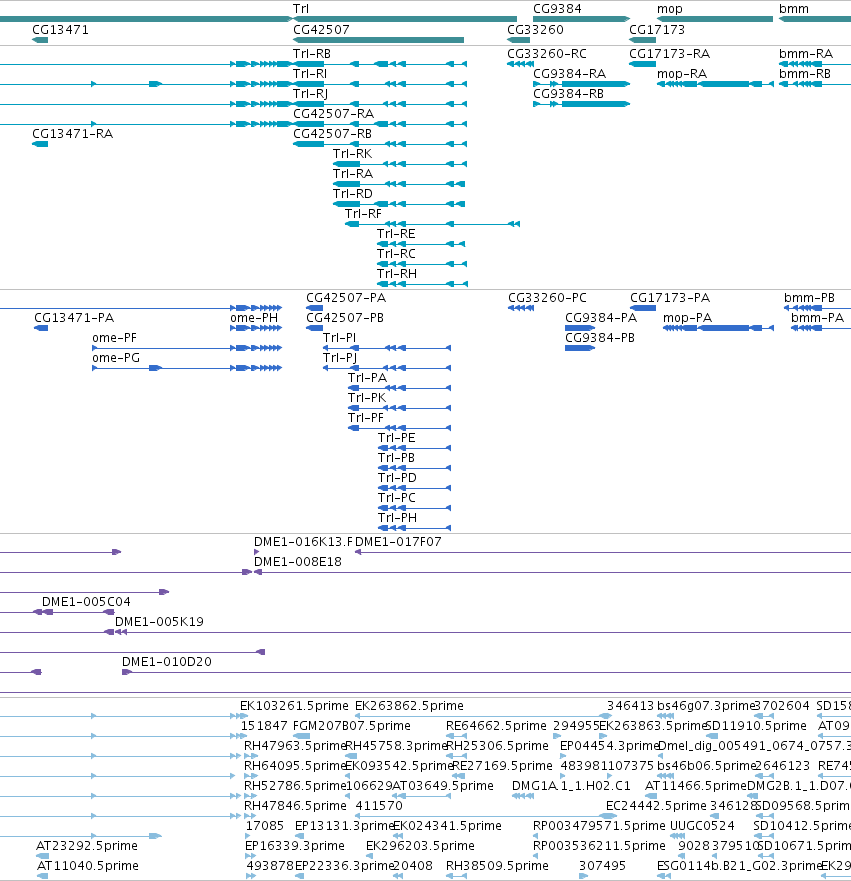Select protein label CG33260-PC
Screen dimensions: 851x881
548,298
